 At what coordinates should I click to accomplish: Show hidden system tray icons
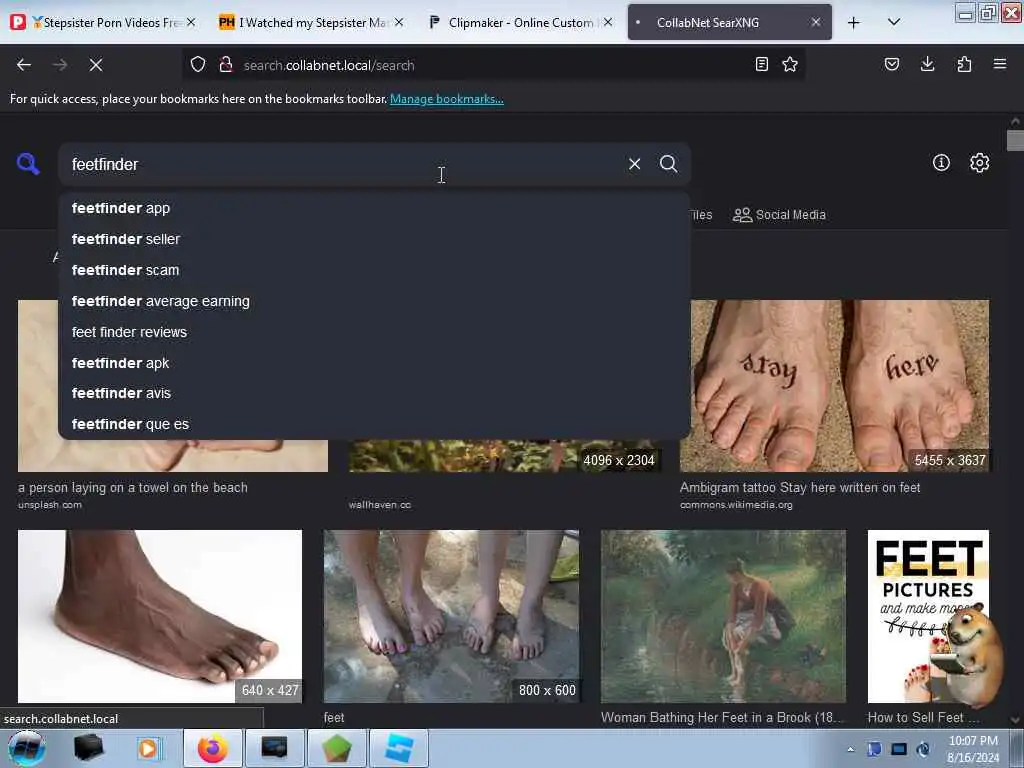pos(850,749)
